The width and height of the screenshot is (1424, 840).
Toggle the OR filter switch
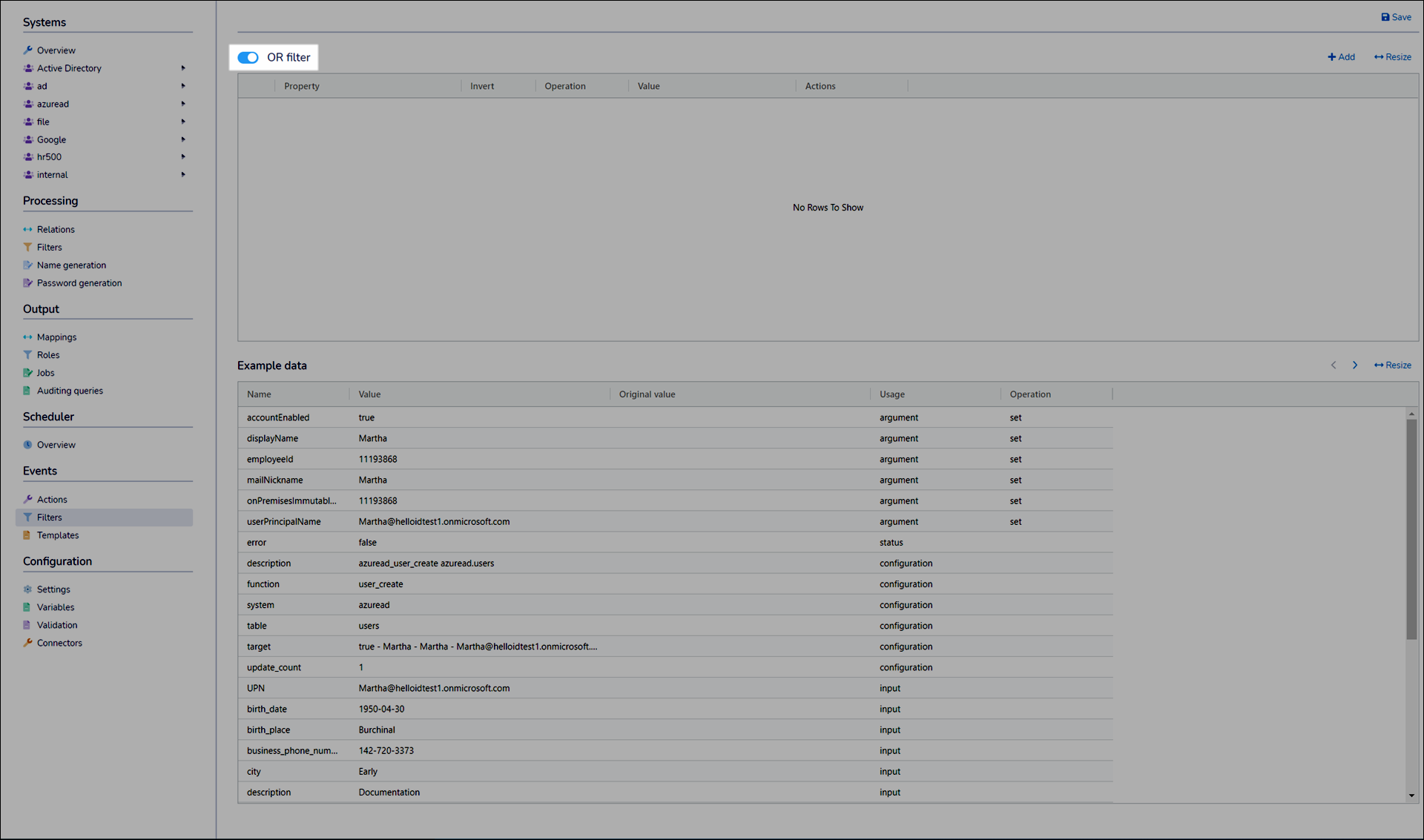(248, 57)
